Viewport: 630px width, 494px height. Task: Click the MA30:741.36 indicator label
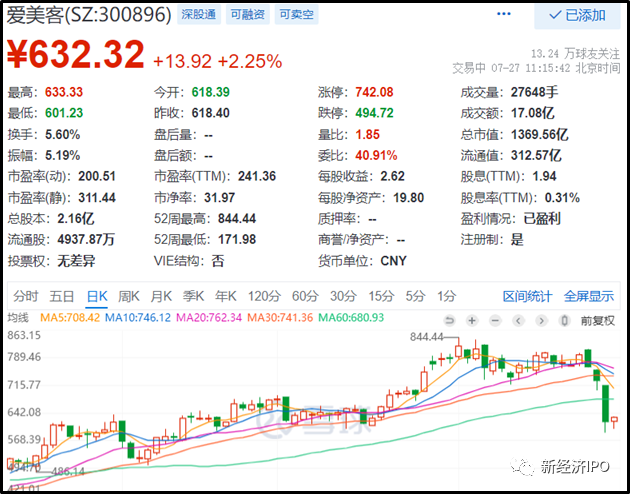280,318
